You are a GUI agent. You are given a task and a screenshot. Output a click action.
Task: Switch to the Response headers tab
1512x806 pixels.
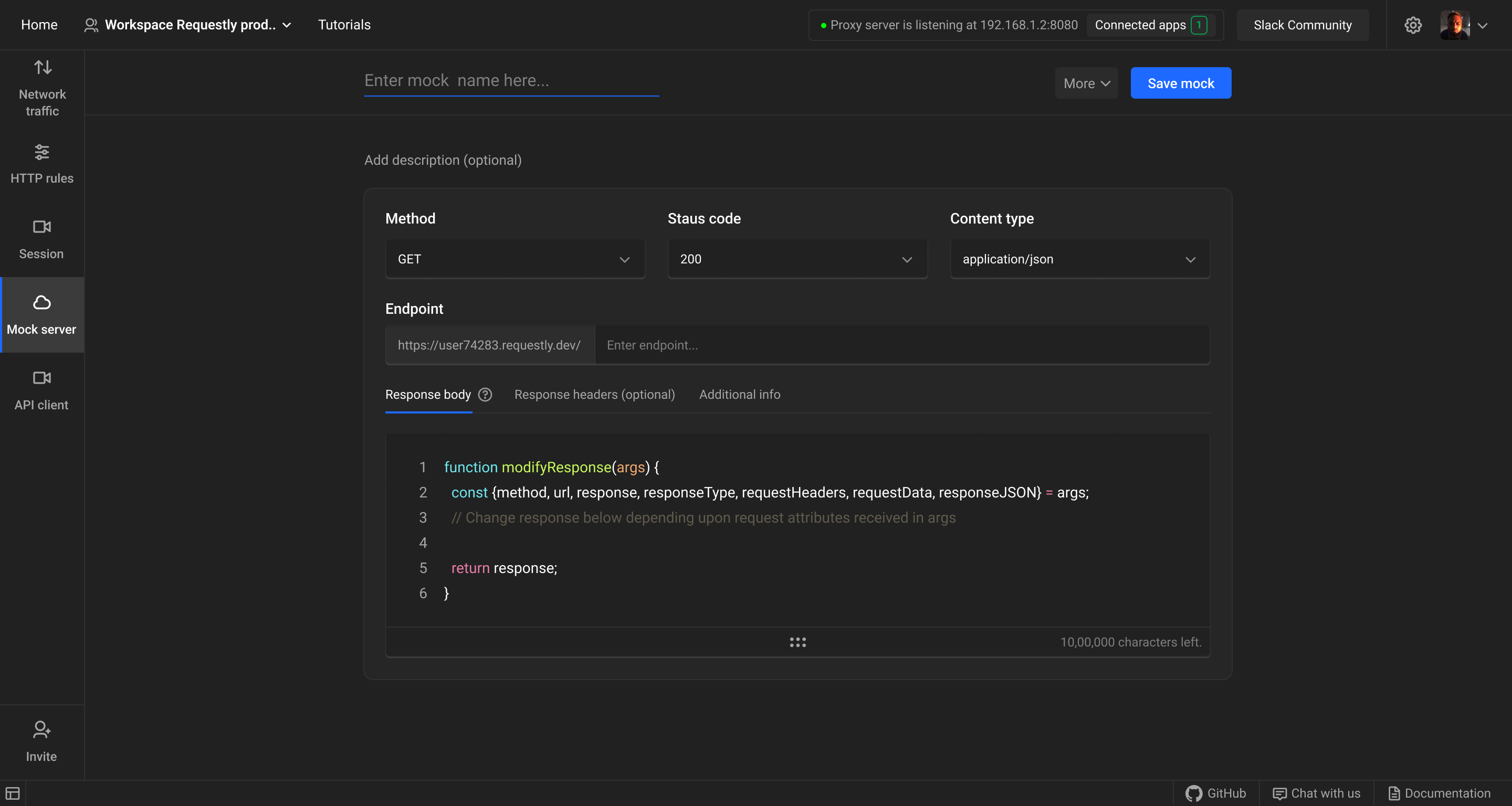pos(594,394)
